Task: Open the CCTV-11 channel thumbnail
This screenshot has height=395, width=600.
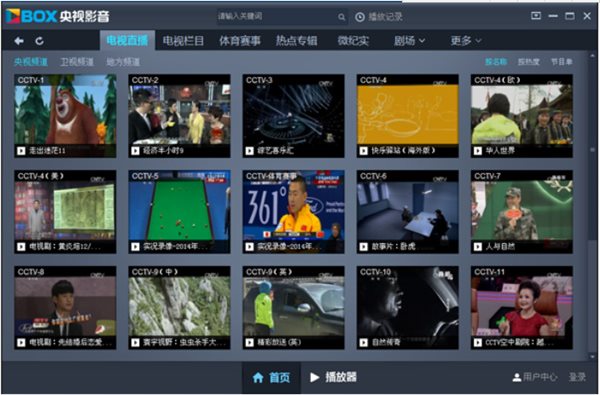Action: (522, 308)
